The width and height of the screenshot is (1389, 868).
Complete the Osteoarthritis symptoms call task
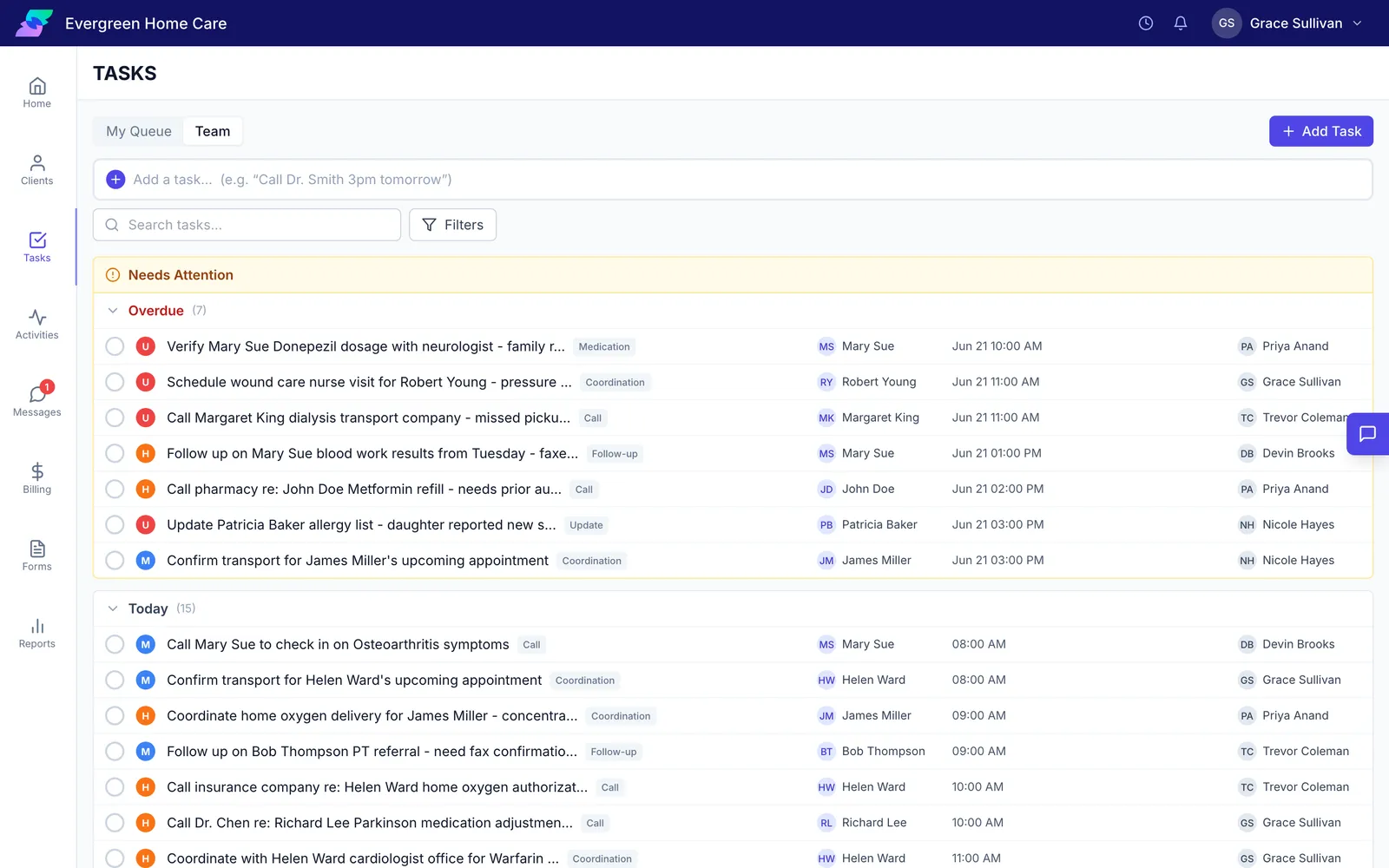115,644
